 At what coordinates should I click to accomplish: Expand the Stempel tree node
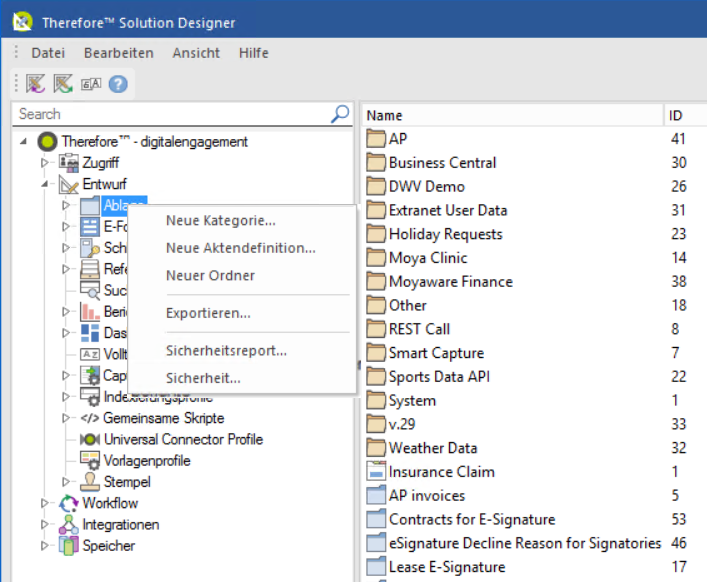click(66, 482)
